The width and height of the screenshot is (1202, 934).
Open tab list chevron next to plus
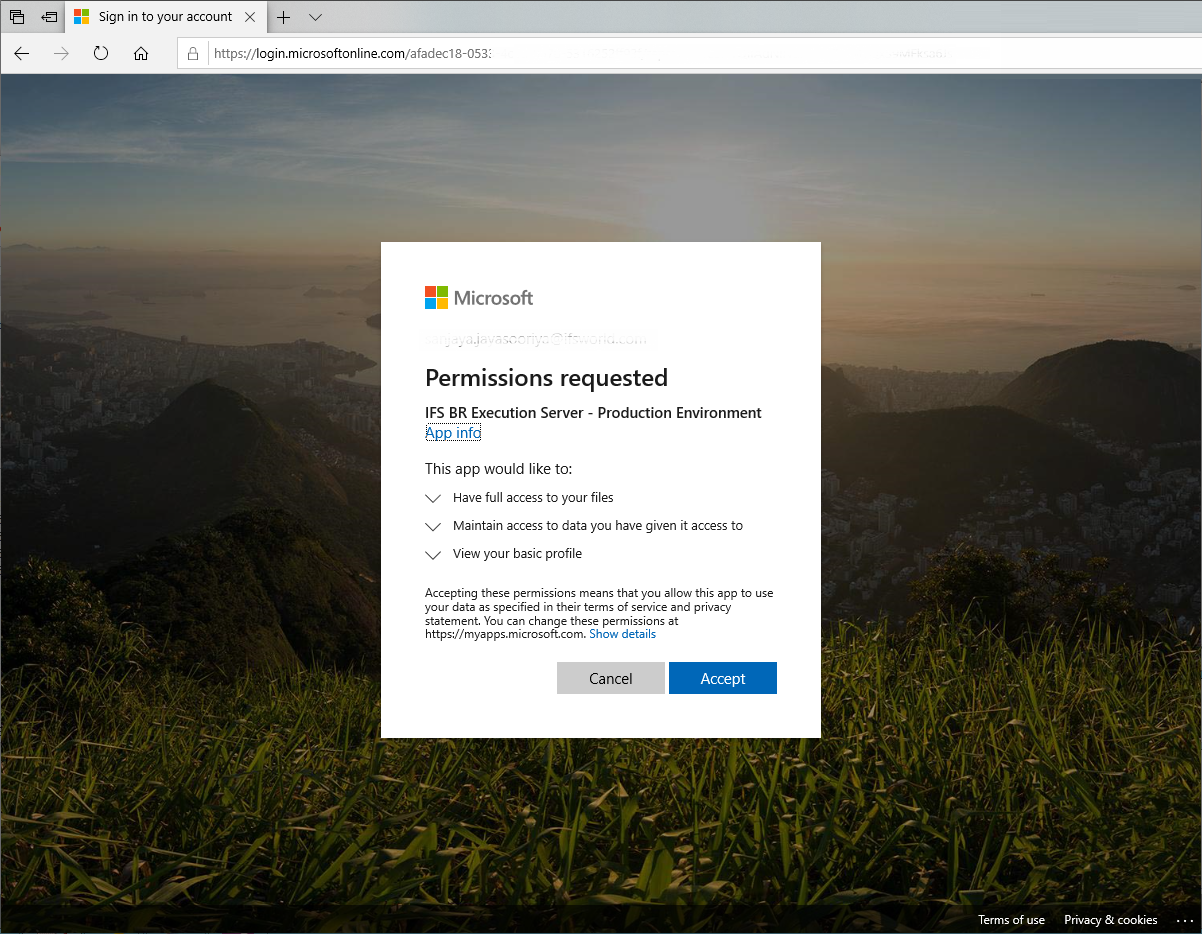(x=315, y=17)
